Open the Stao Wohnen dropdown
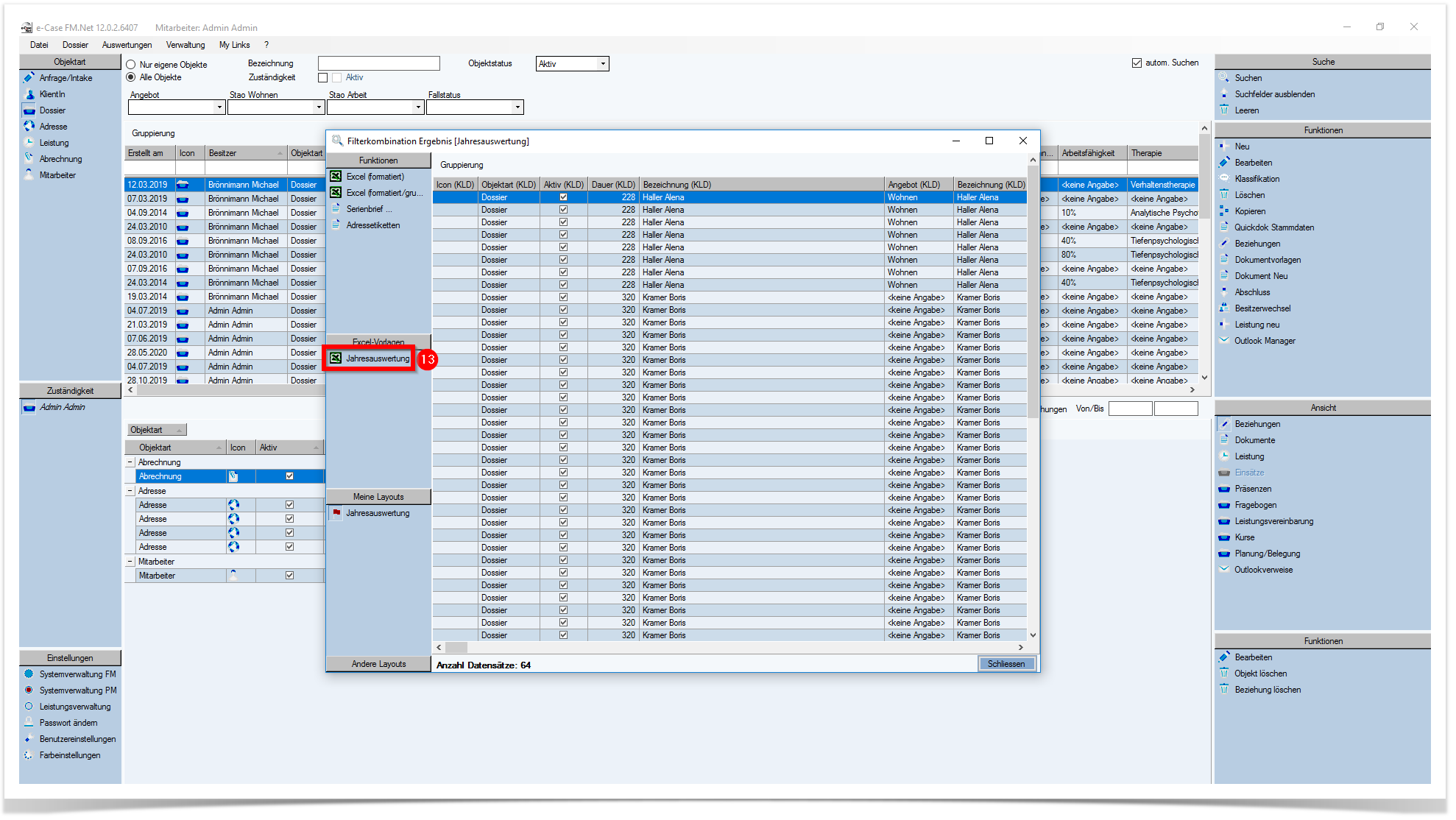Viewport: 1456px width, 820px height. (x=319, y=107)
